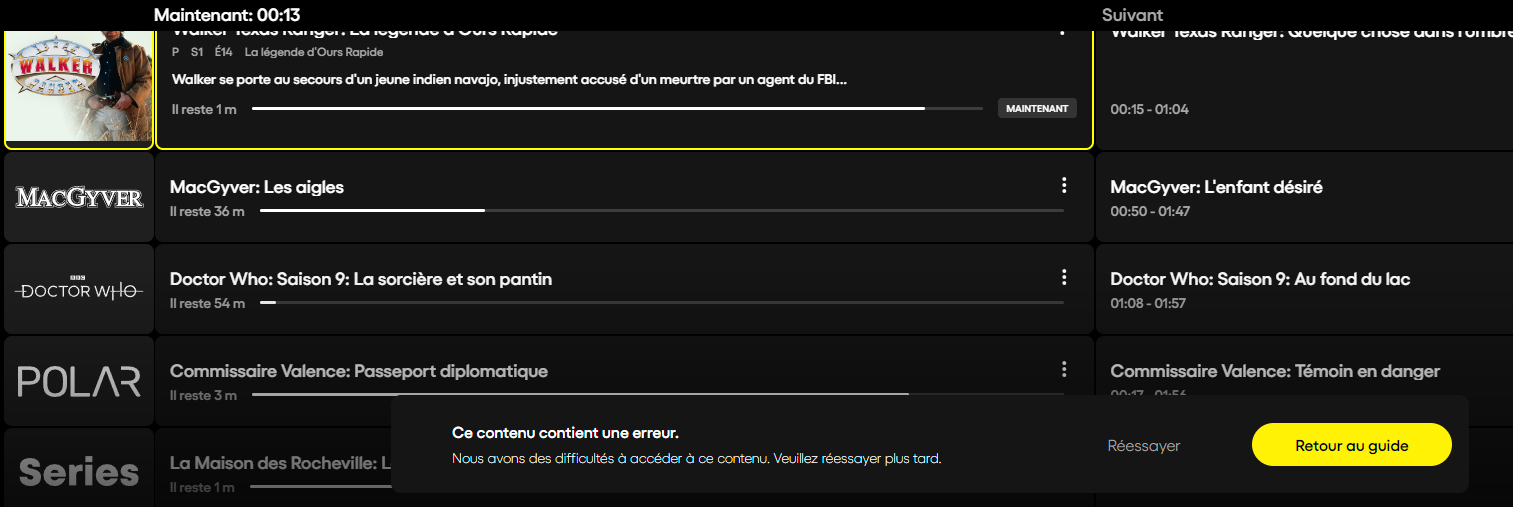1513x507 pixels.
Task: Open the Doctor Who row three-dot menu
Action: 1064,277
